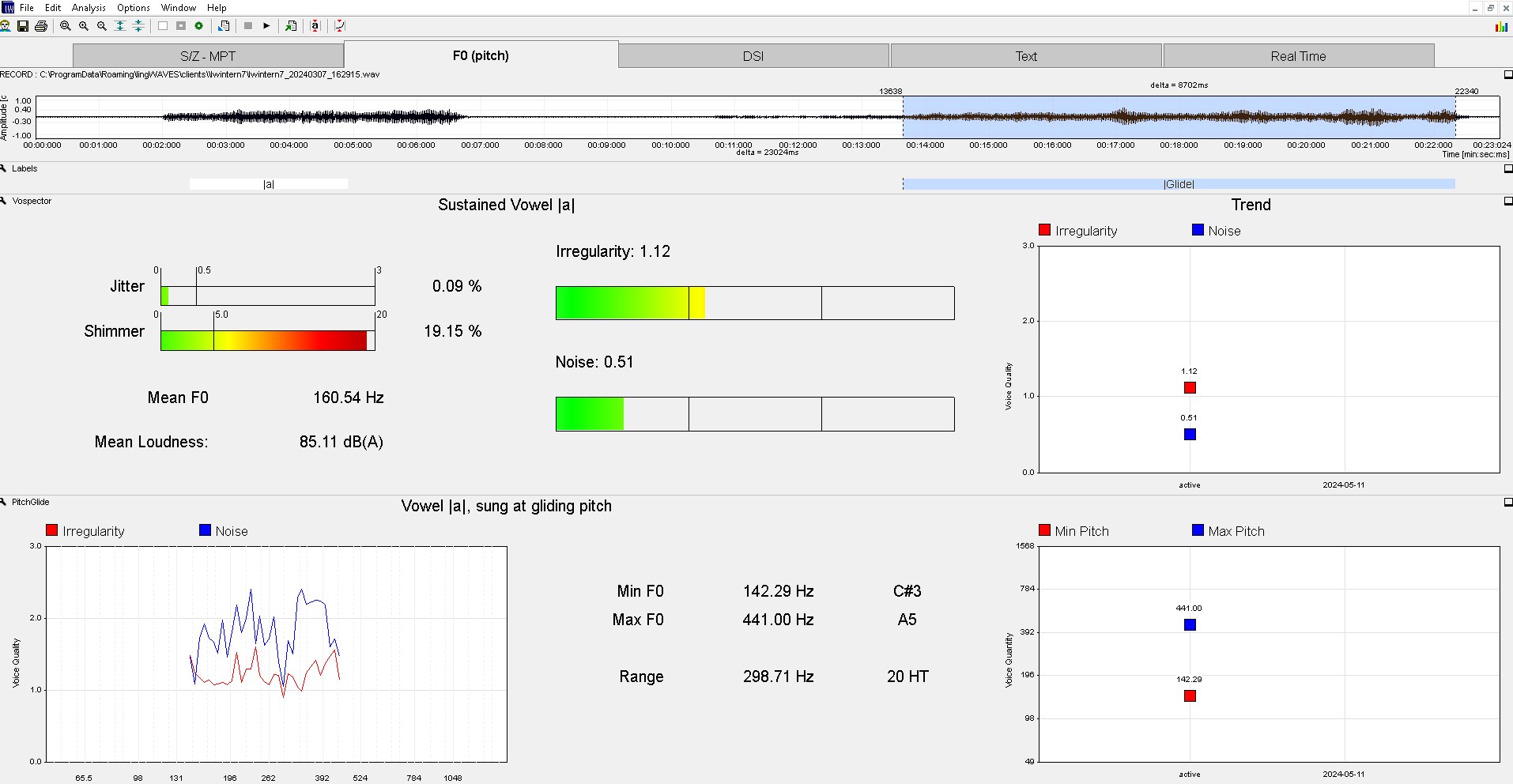Click the Shimmer level bar
This screenshot has width=1513, height=784.
tap(268, 341)
